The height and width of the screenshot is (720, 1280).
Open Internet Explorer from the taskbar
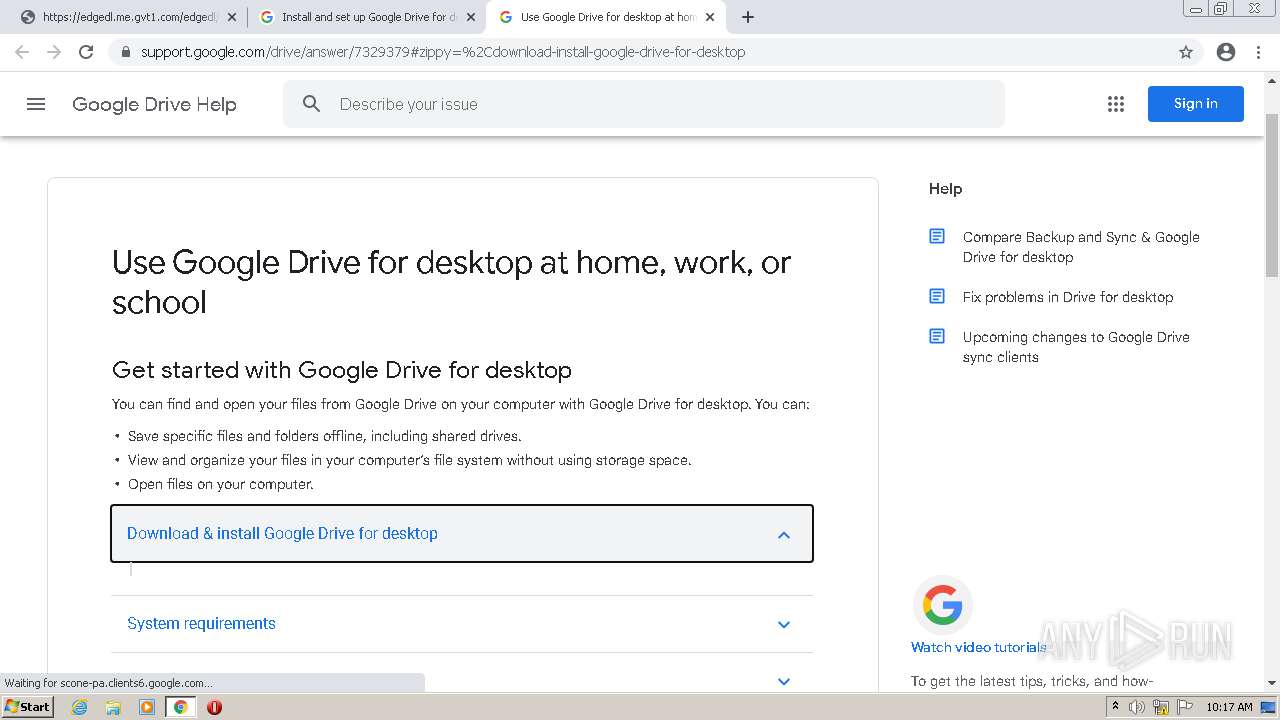click(x=79, y=707)
